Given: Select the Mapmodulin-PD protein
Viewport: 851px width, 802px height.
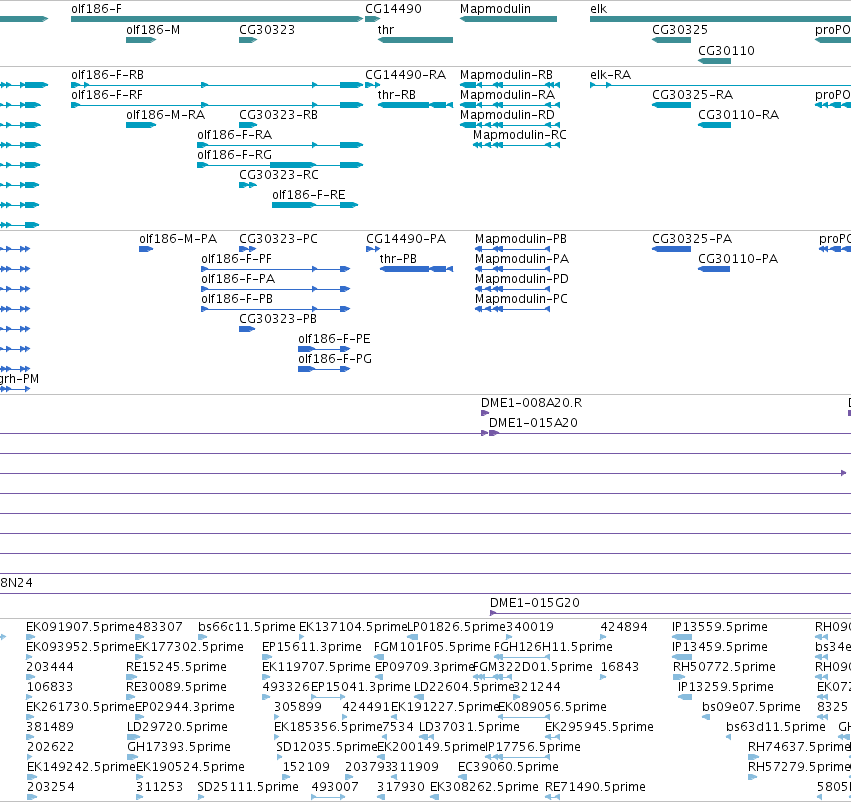Looking at the screenshot, I should click(x=512, y=289).
